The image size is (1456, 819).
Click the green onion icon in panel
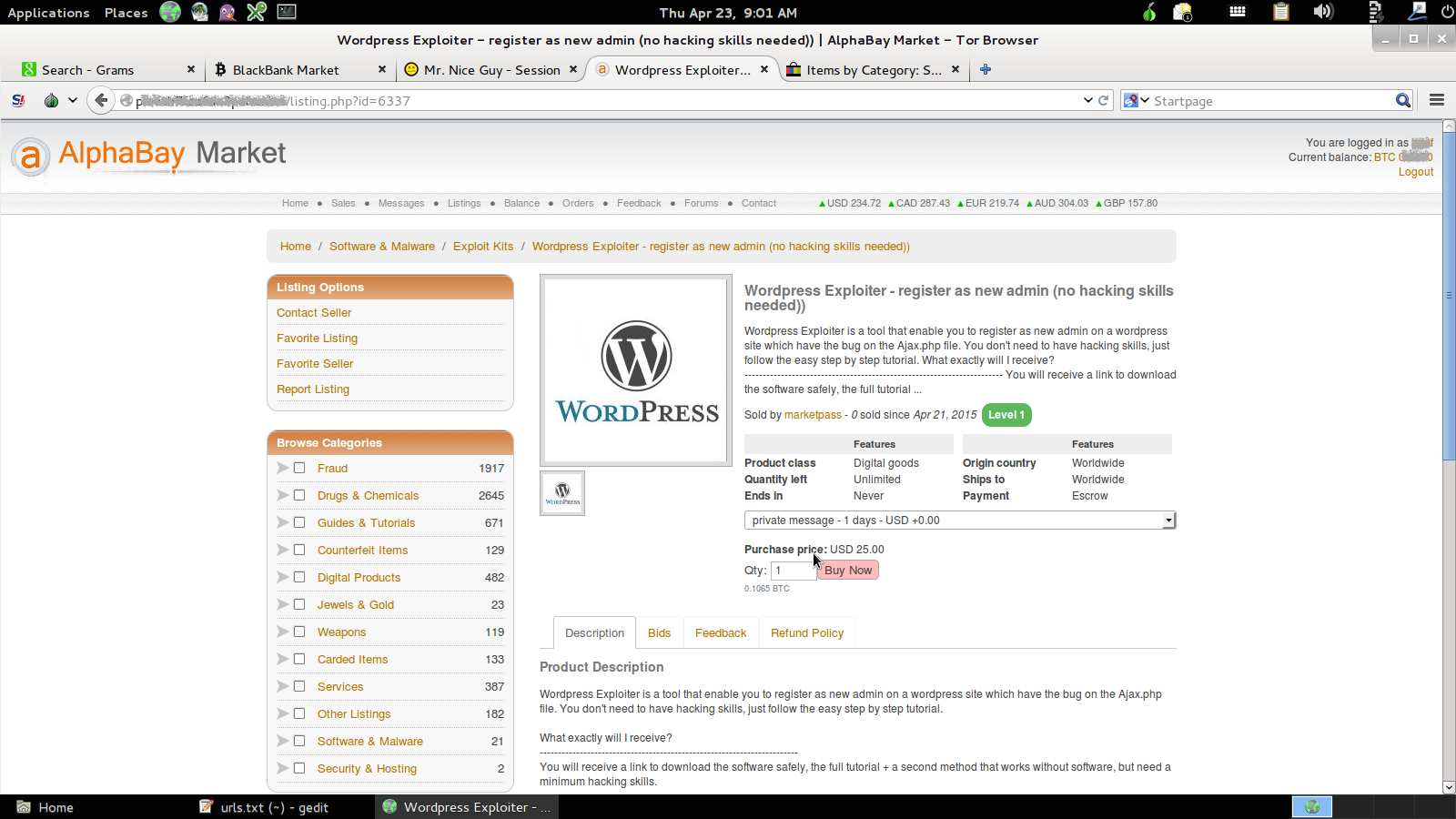(1149, 12)
